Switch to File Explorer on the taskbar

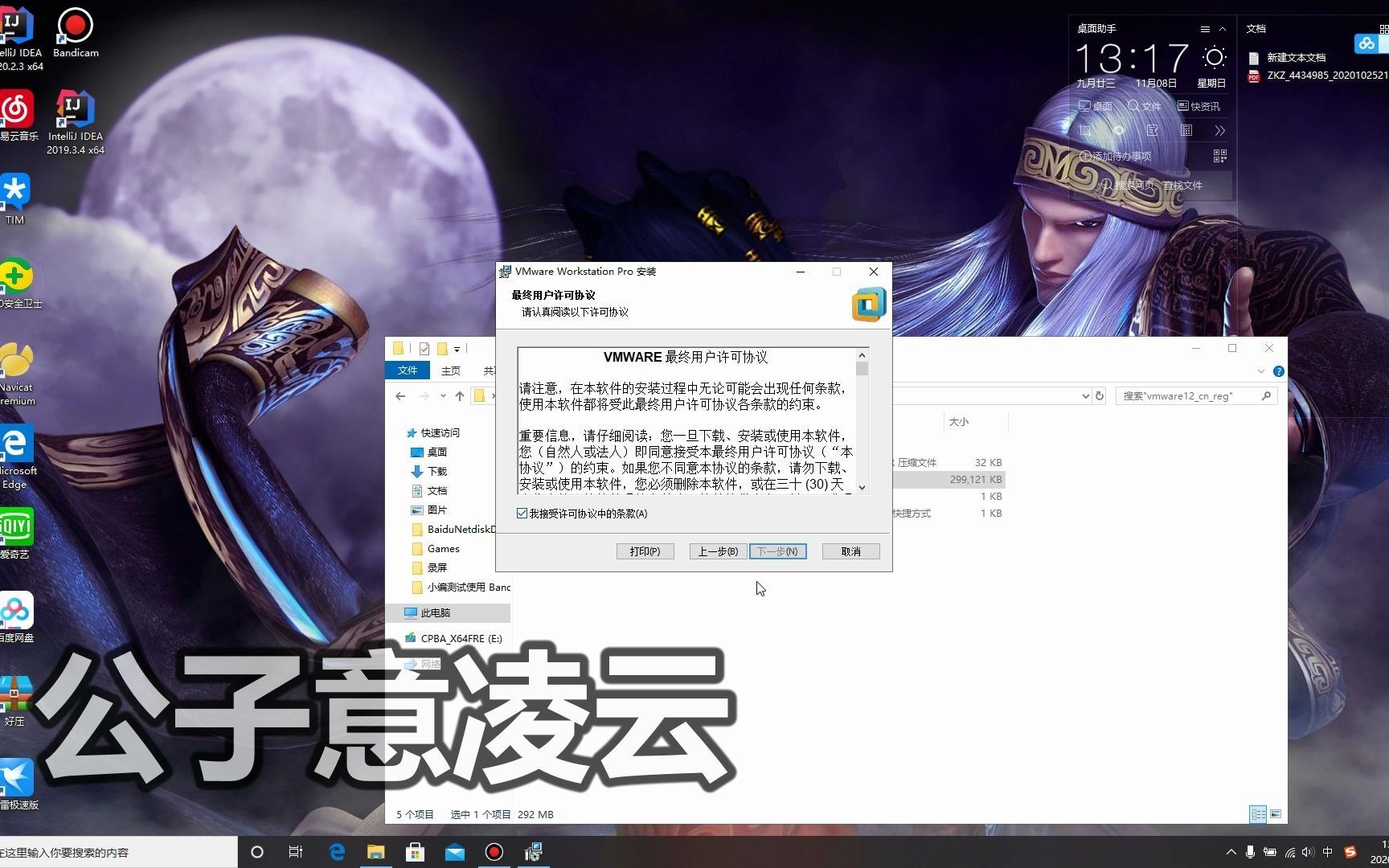(x=376, y=852)
